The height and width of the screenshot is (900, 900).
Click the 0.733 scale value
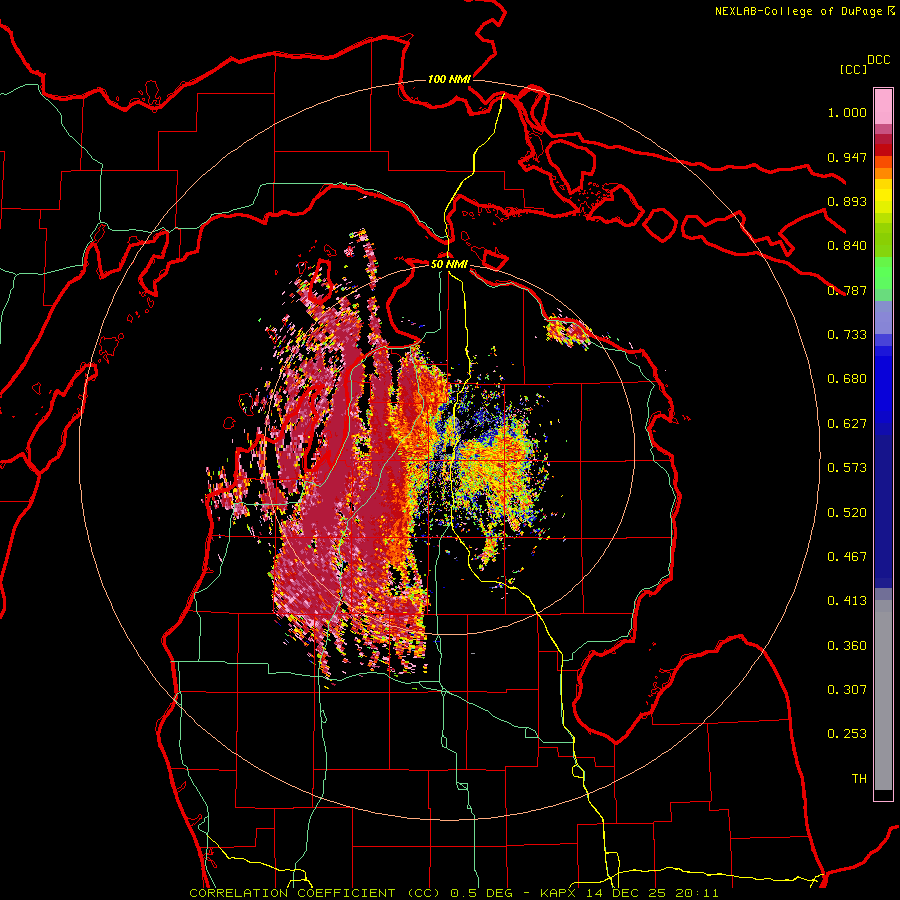(847, 335)
